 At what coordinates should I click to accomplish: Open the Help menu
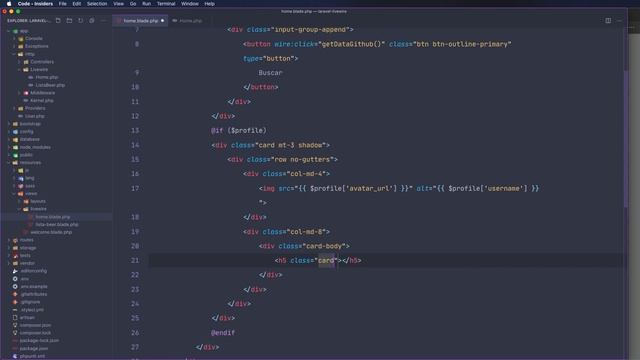tap(209, 4)
